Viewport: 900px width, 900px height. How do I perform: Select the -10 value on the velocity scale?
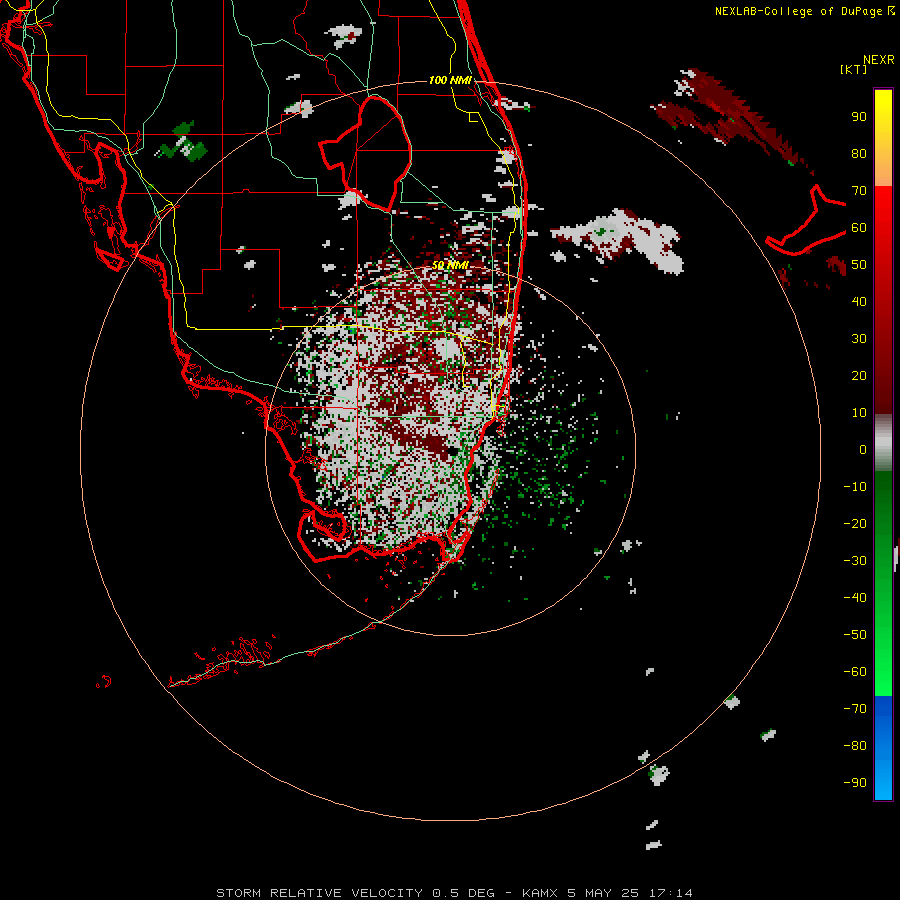point(855,487)
